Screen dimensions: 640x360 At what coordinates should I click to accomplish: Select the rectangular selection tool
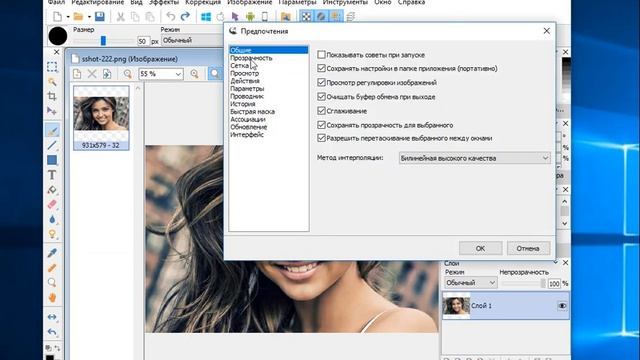point(52,67)
